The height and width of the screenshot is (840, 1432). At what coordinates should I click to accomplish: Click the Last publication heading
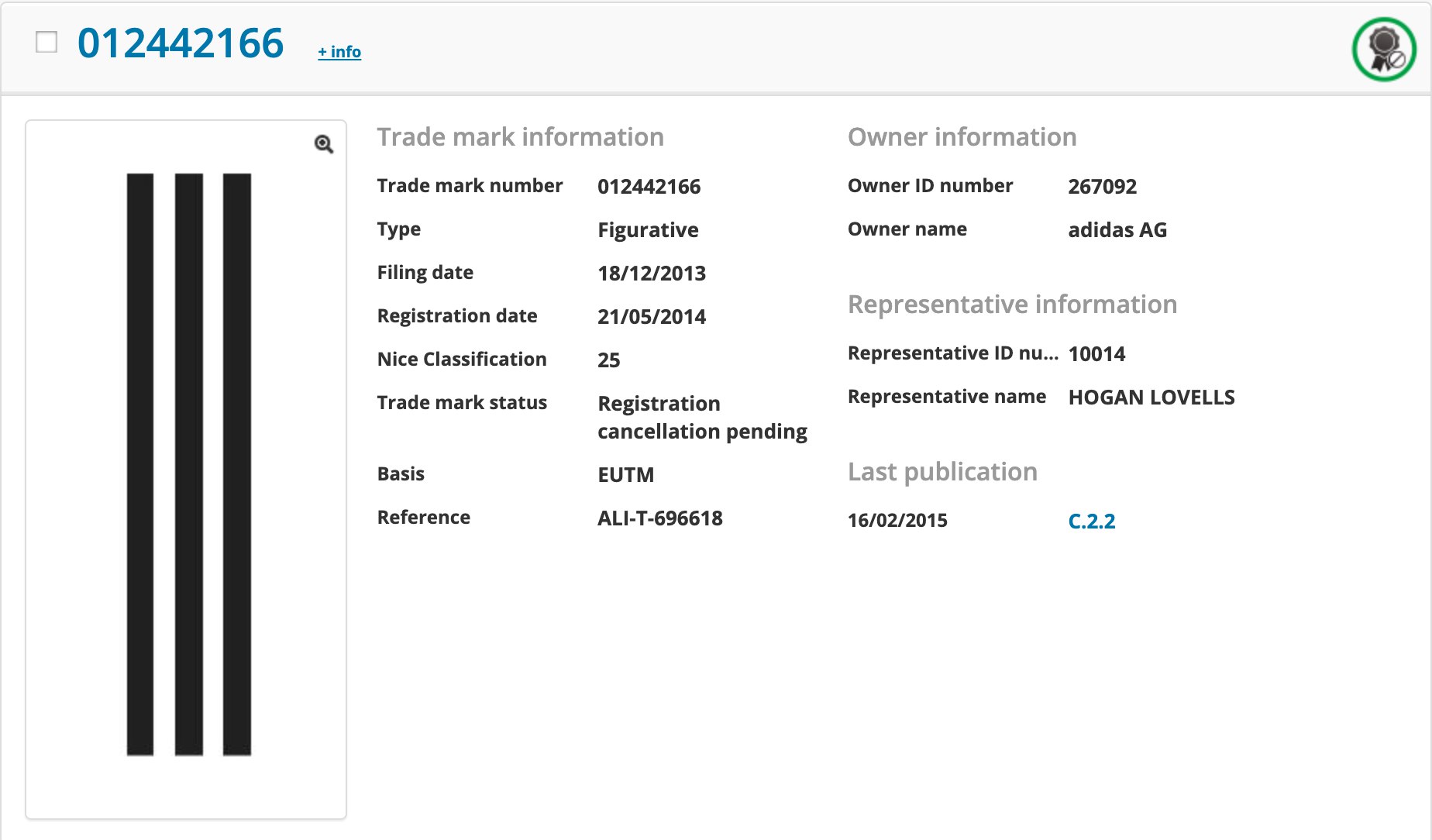[942, 471]
